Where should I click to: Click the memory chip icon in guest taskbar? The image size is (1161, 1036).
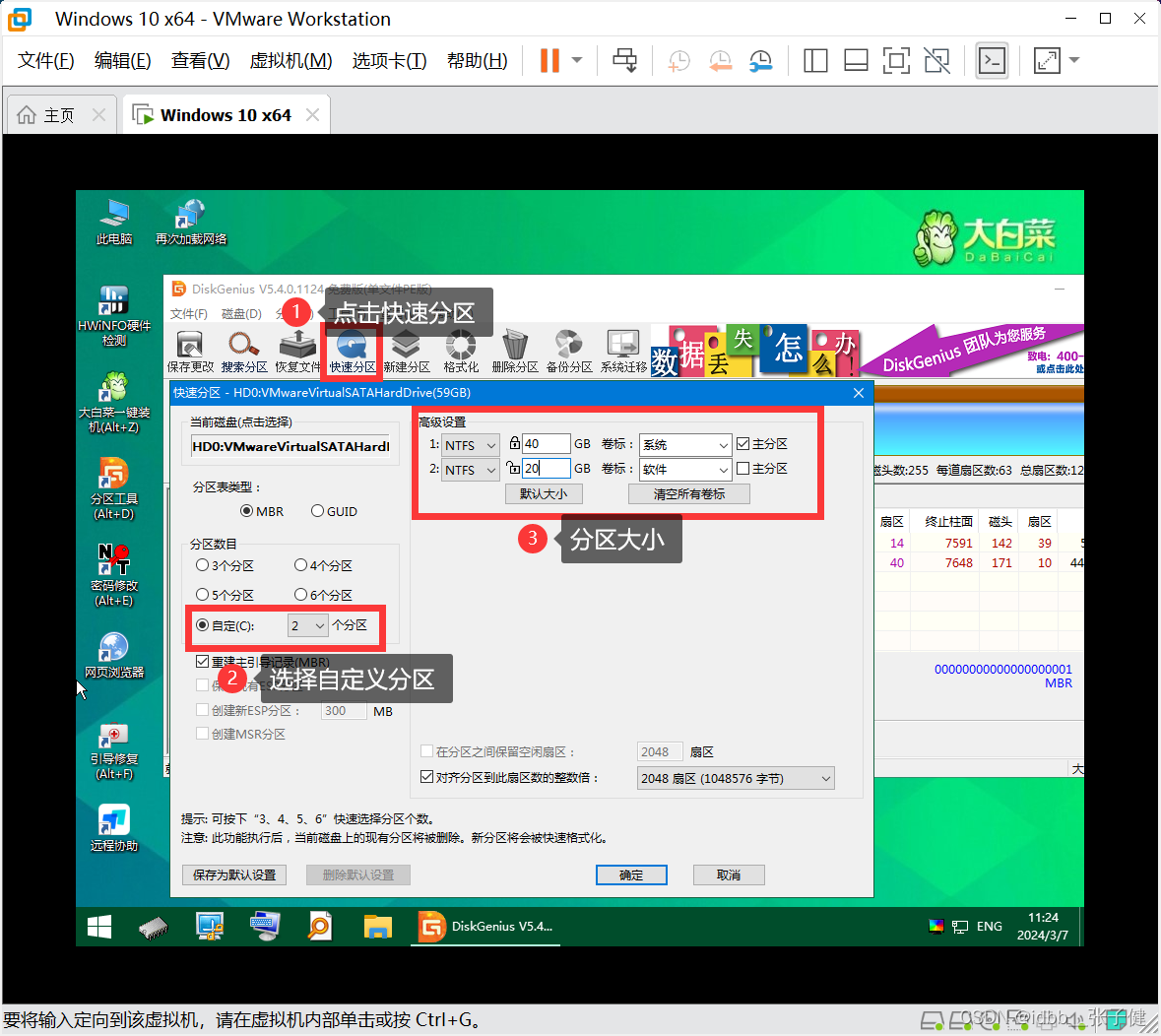tap(154, 927)
